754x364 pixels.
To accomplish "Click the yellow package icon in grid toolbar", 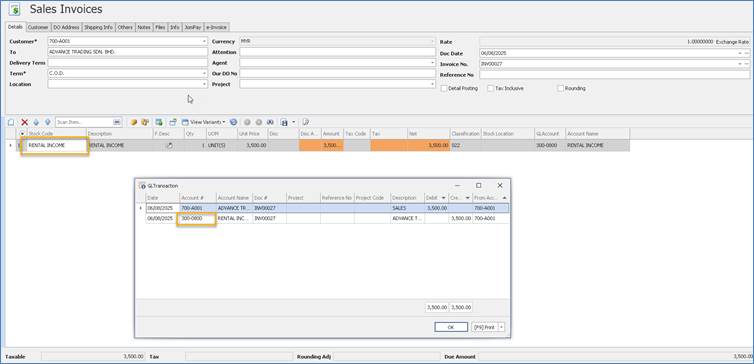I will tap(145, 123).
